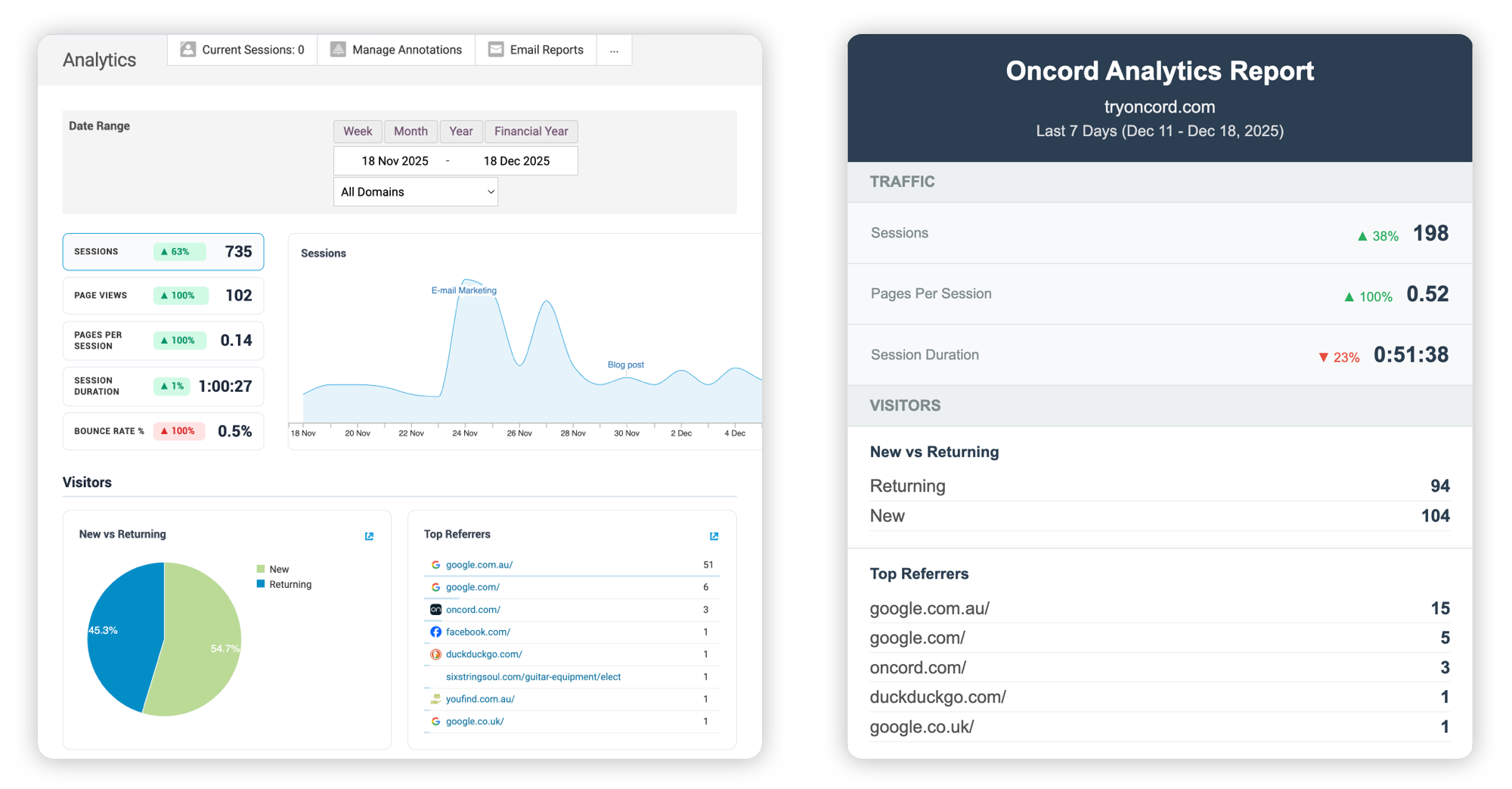Click the start date 18 Nov 2025 field
This screenshot has width=1512, height=789.
click(395, 161)
